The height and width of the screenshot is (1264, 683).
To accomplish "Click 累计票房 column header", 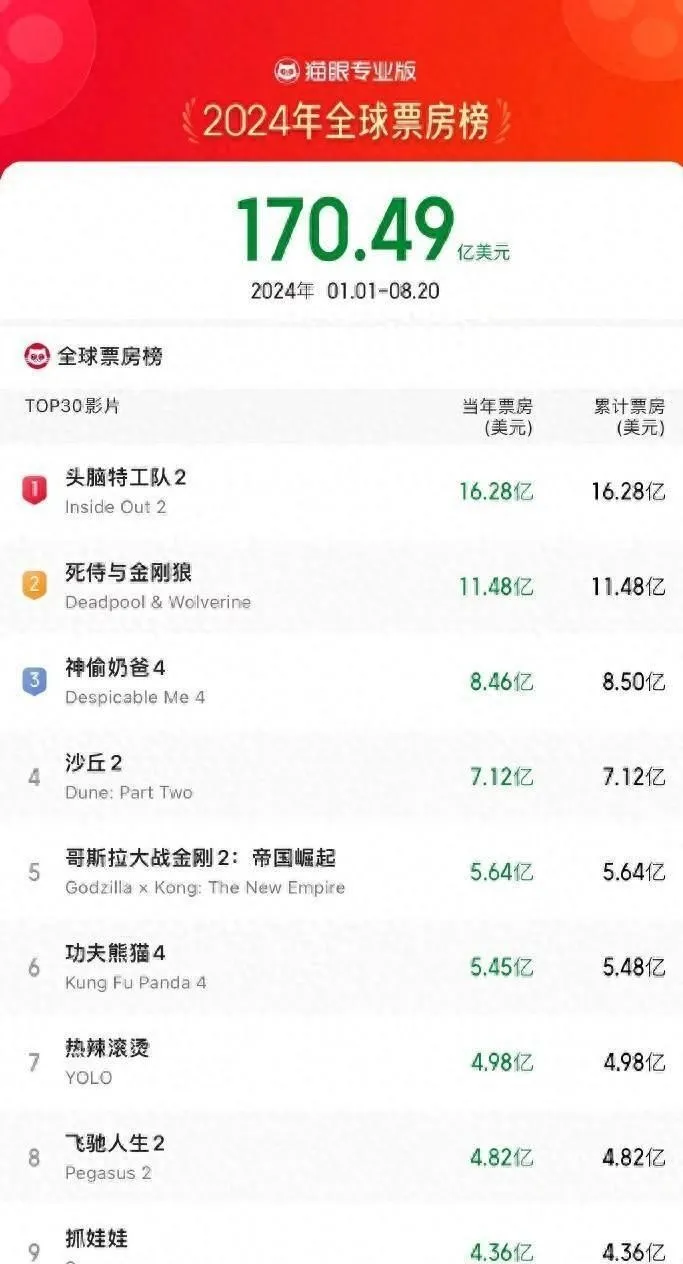I will [629, 416].
